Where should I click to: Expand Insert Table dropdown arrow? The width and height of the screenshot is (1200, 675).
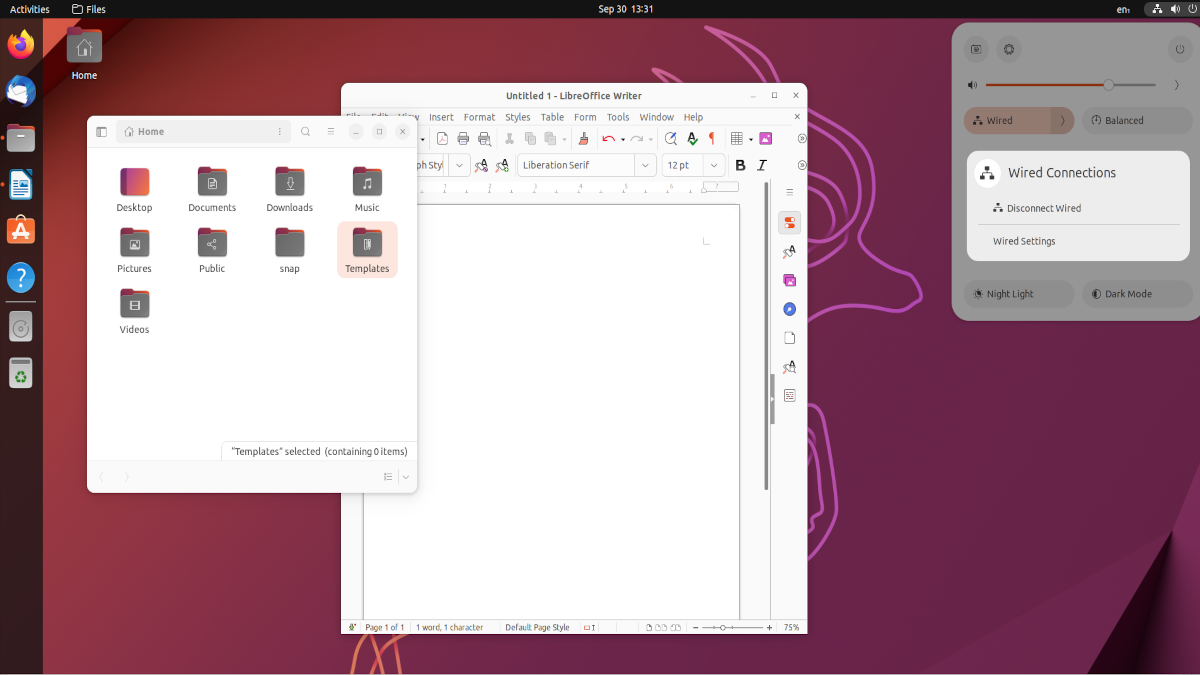(x=750, y=139)
